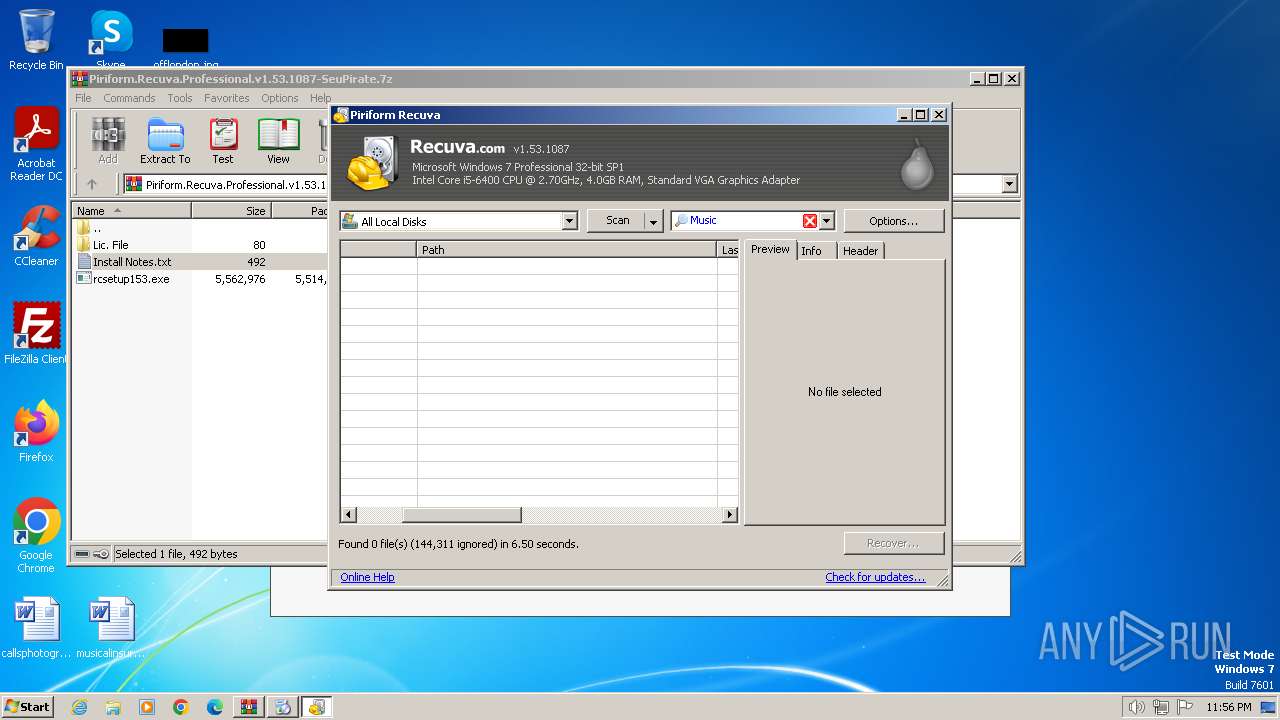
Task: Click the 11:56 PM taskbar clock
Action: tap(1228, 707)
